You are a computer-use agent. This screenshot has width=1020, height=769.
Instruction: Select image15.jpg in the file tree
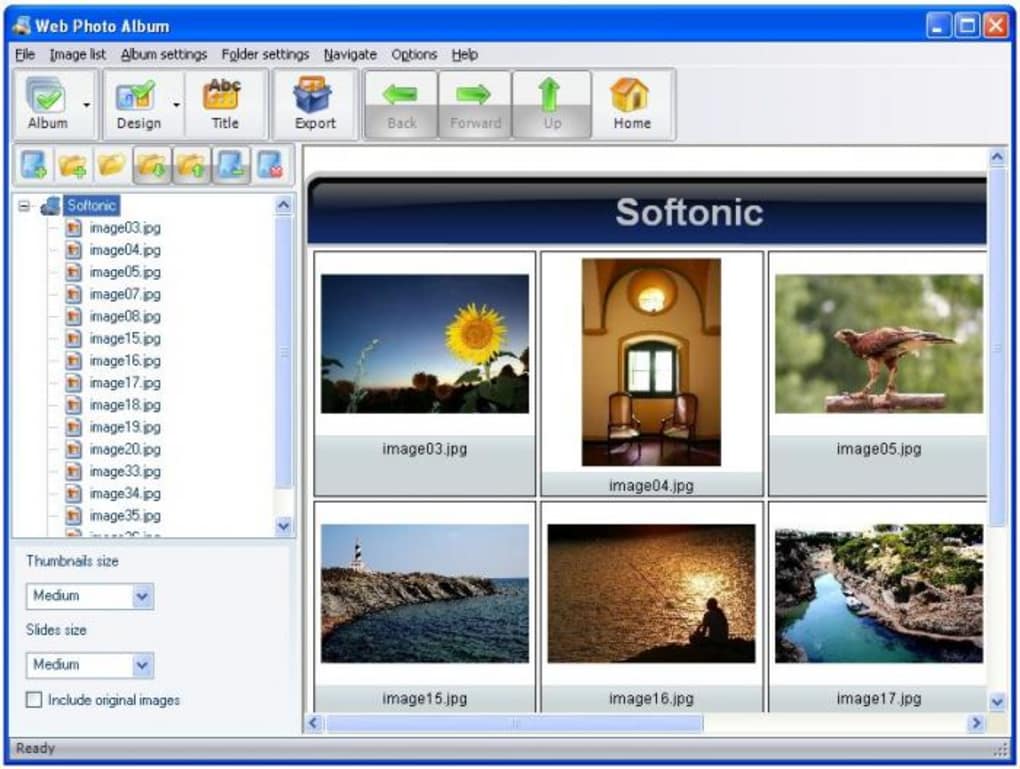coord(125,338)
